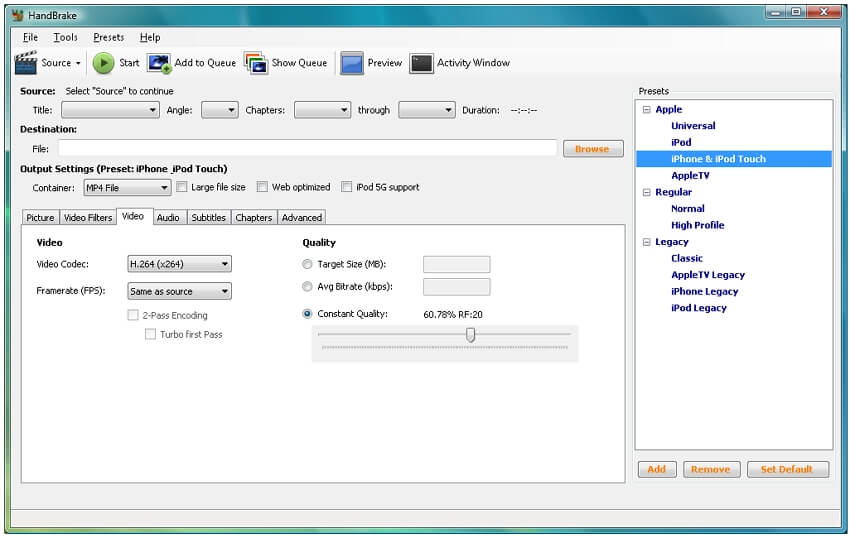Click the Activity Window terminal icon
The image size is (850, 538).
(x=421, y=63)
